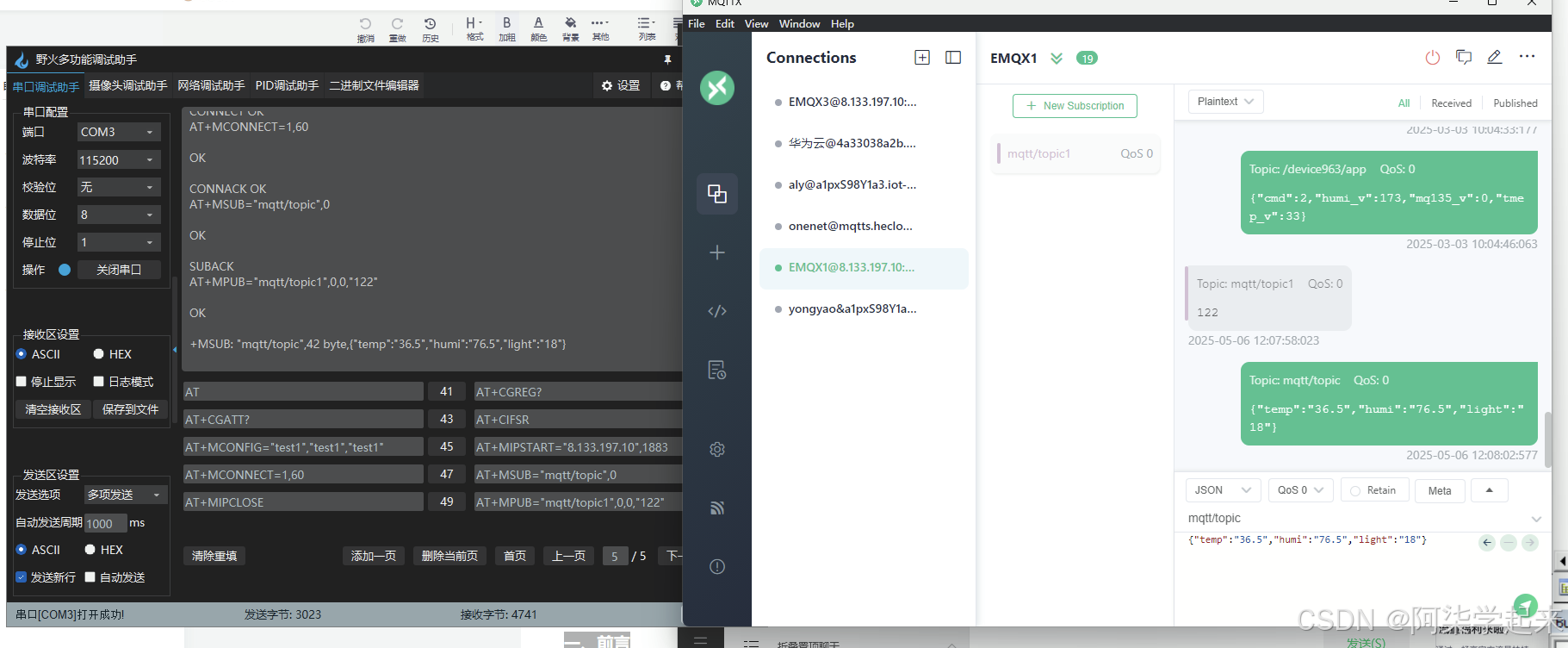Toggle the Retain option in MQTTX
The height and width of the screenshot is (648, 1568).
coord(1374,490)
